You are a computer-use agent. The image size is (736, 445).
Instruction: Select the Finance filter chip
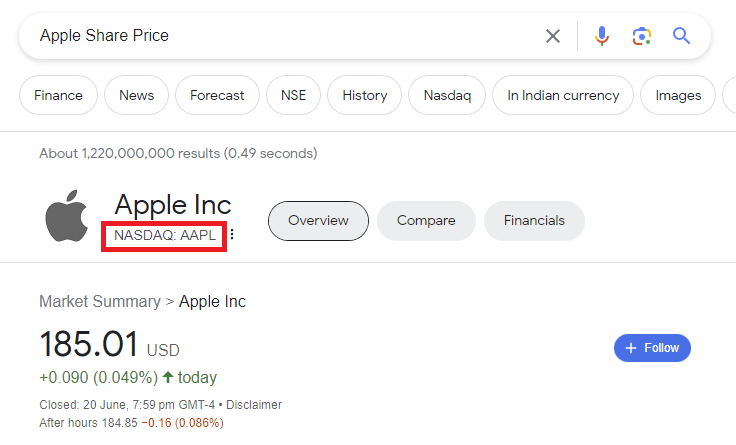coord(58,96)
